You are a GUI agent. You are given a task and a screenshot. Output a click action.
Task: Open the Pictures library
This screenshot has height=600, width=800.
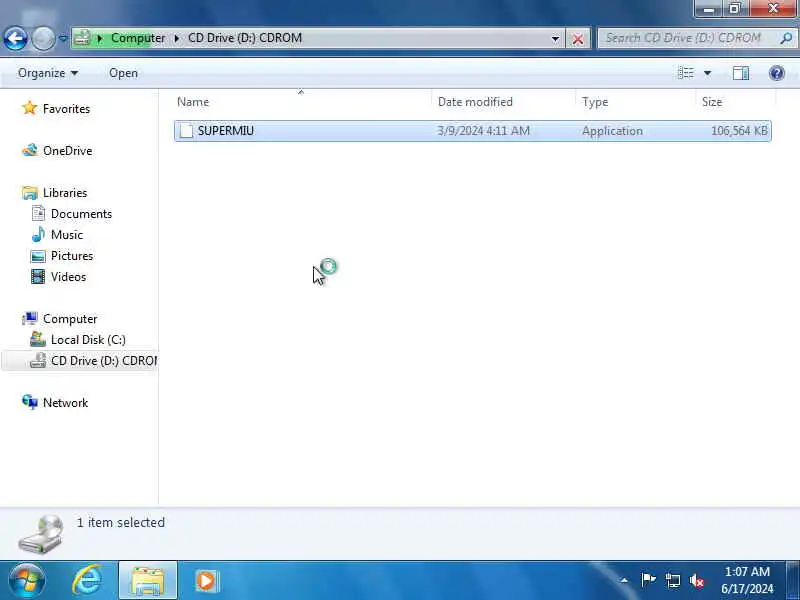[x=72, y=256]
